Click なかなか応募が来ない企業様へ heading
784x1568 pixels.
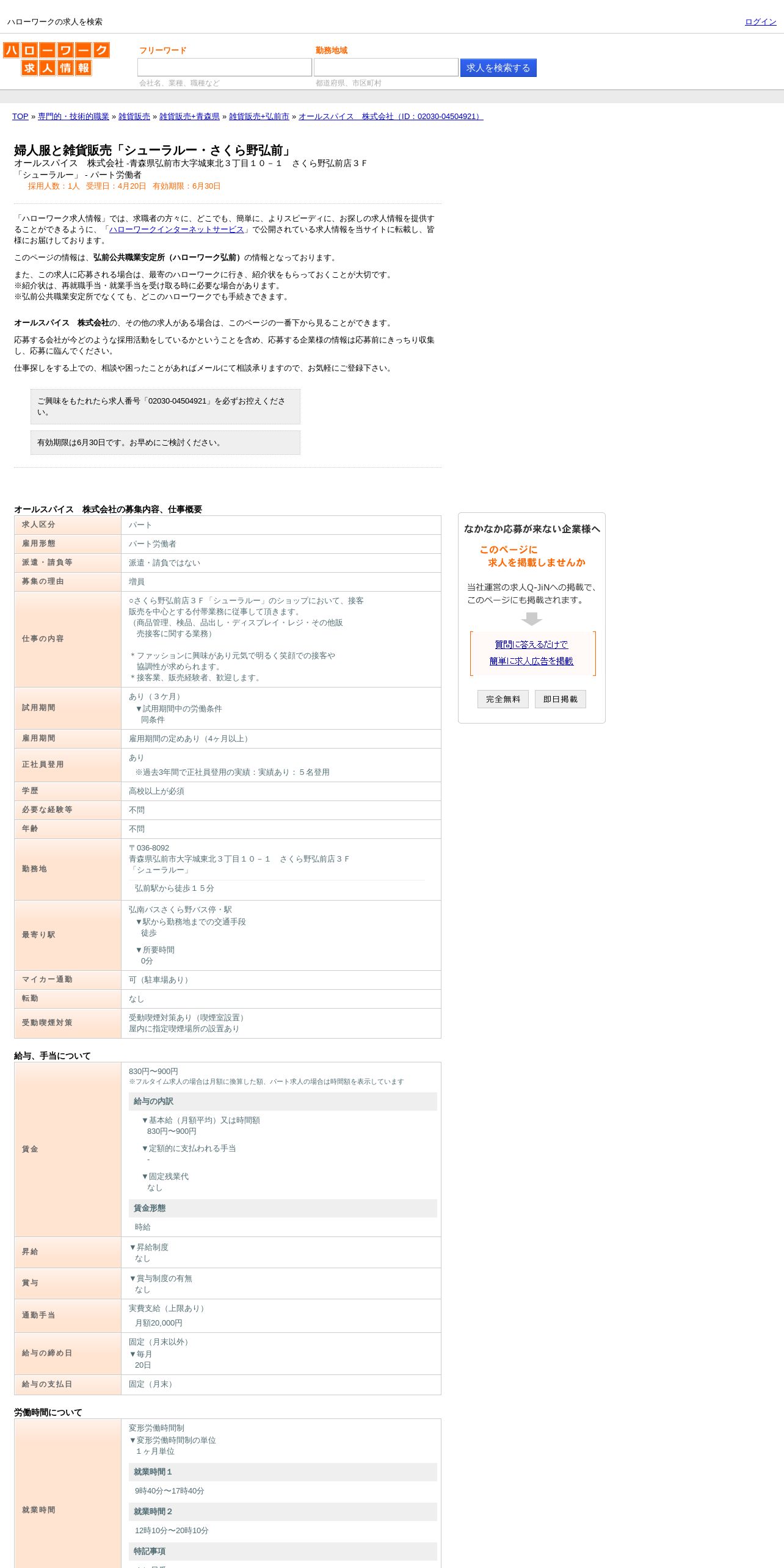pos(532,529)
